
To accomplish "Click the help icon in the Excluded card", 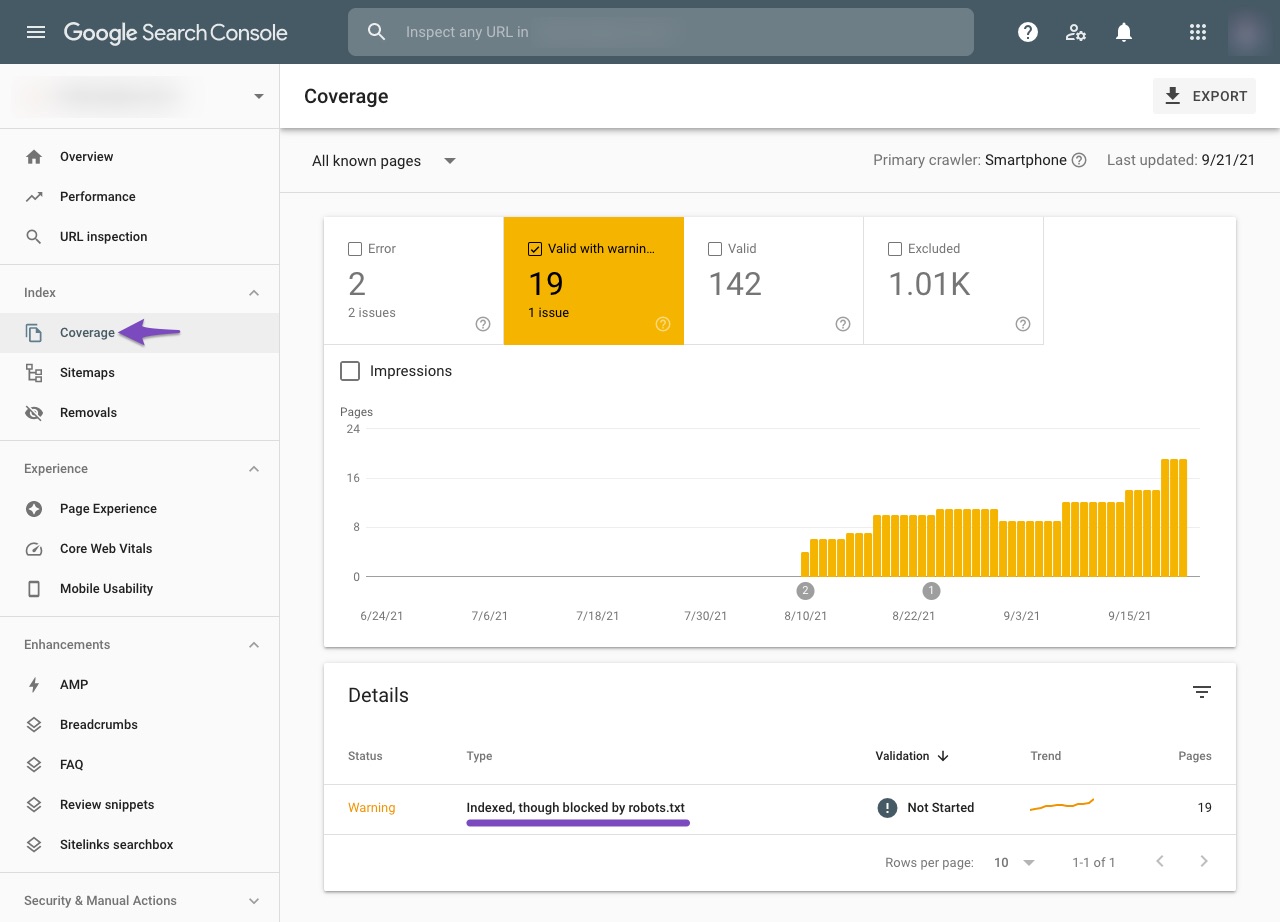I will tap(1023, 324).
